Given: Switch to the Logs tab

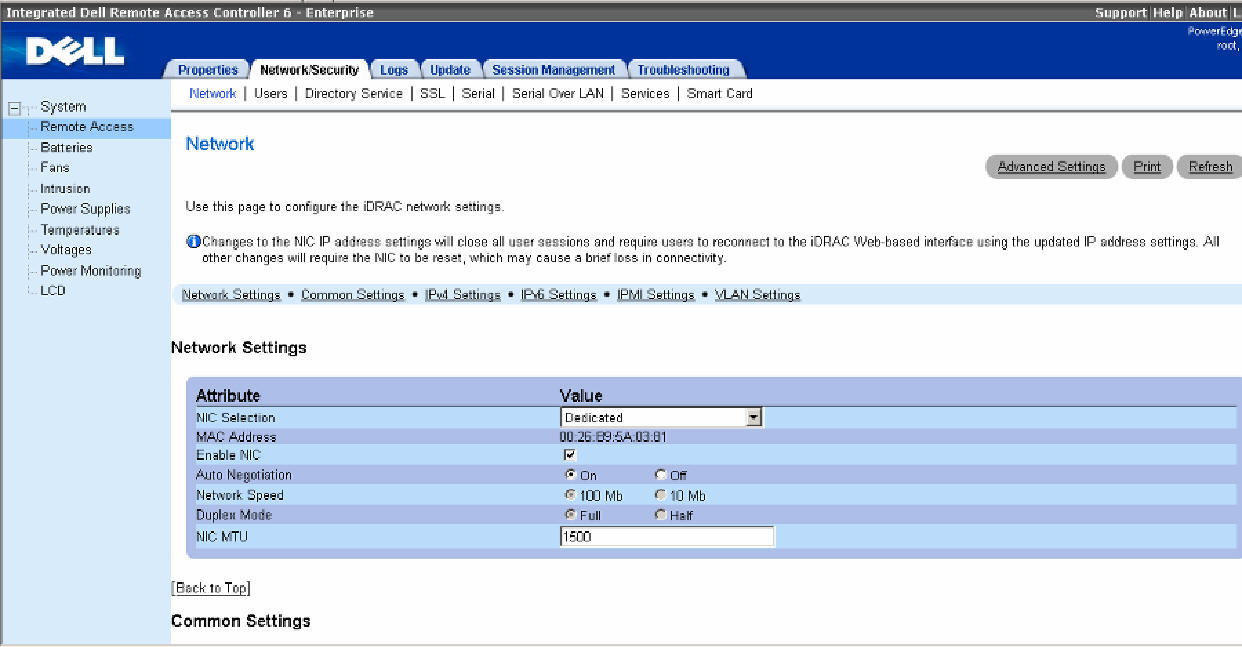Looking at the screenshot, I should pos(394,70).
